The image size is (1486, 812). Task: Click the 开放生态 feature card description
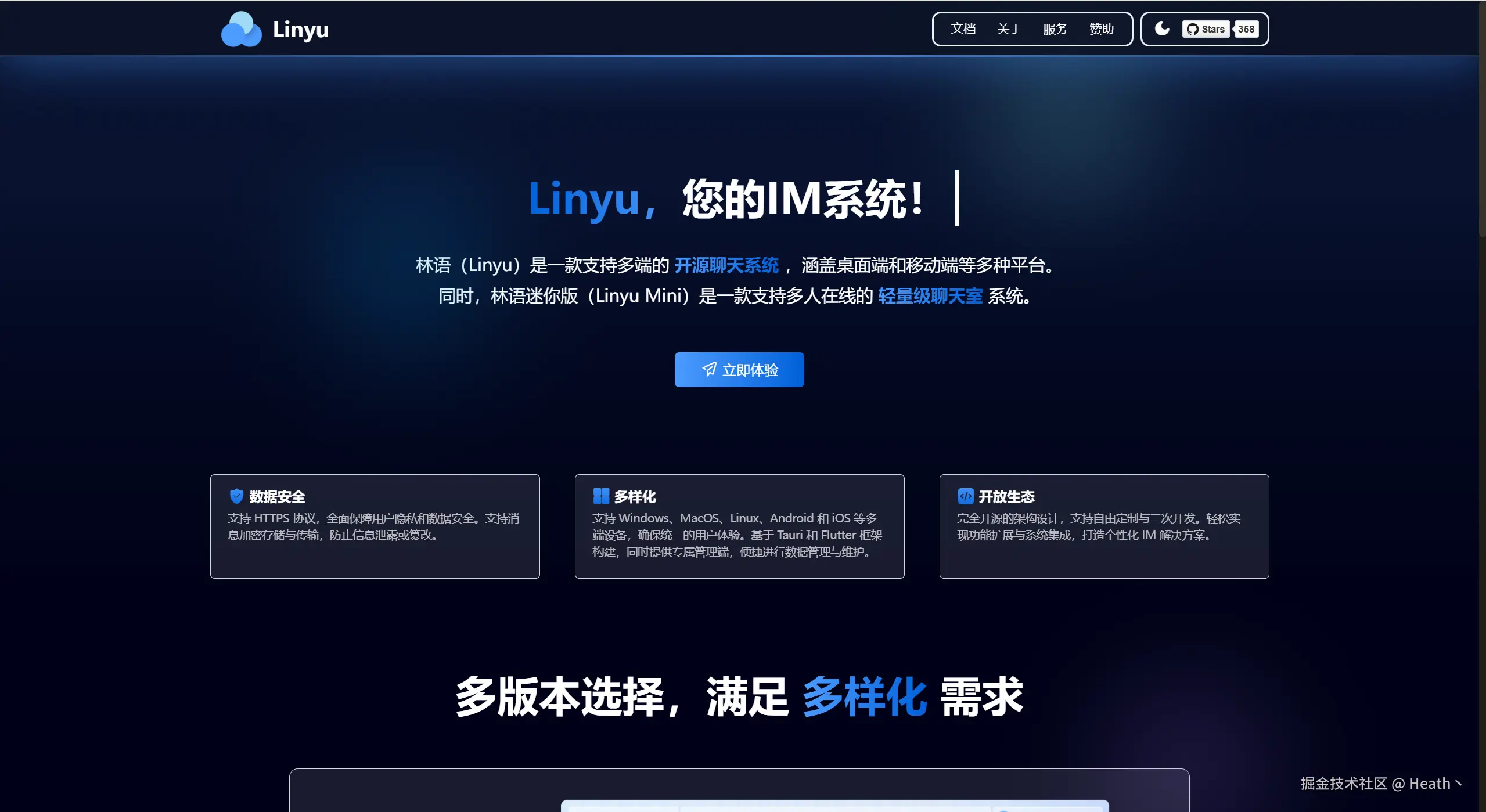pos(1098,526)
